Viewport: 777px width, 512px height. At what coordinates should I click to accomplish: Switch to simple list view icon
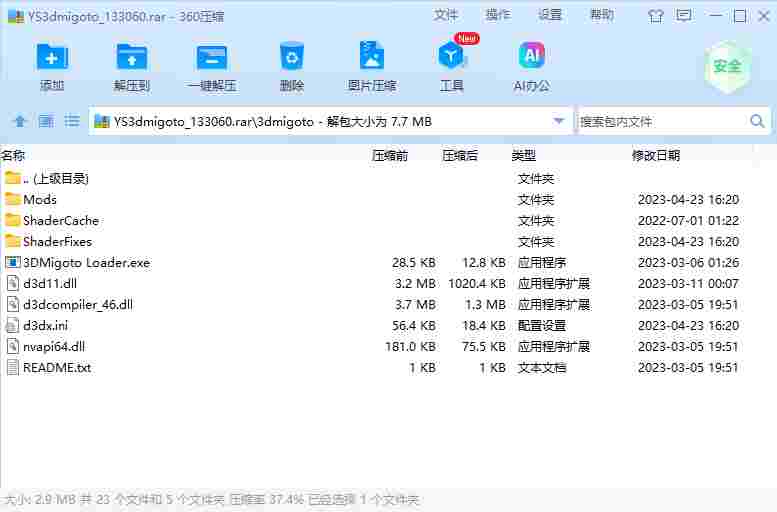pos(72,121)
